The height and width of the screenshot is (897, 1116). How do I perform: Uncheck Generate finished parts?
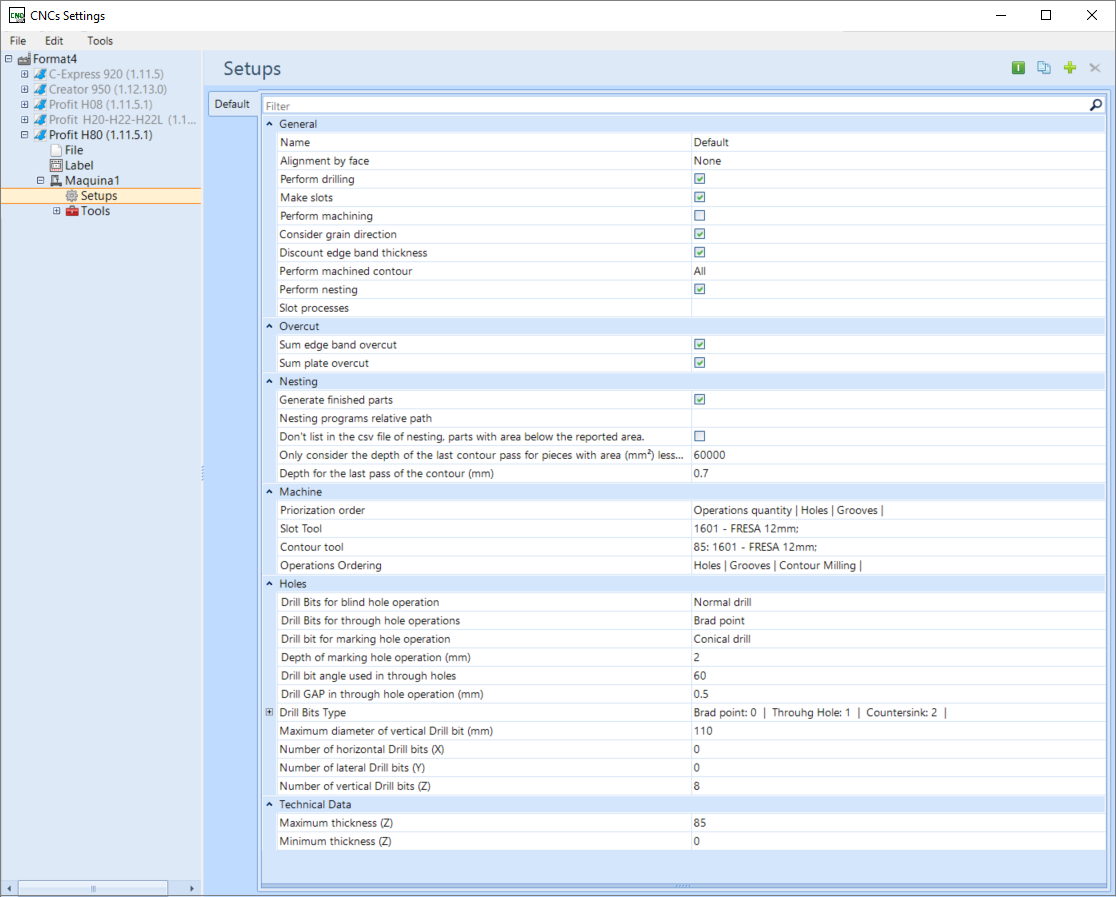click(700, 399)
